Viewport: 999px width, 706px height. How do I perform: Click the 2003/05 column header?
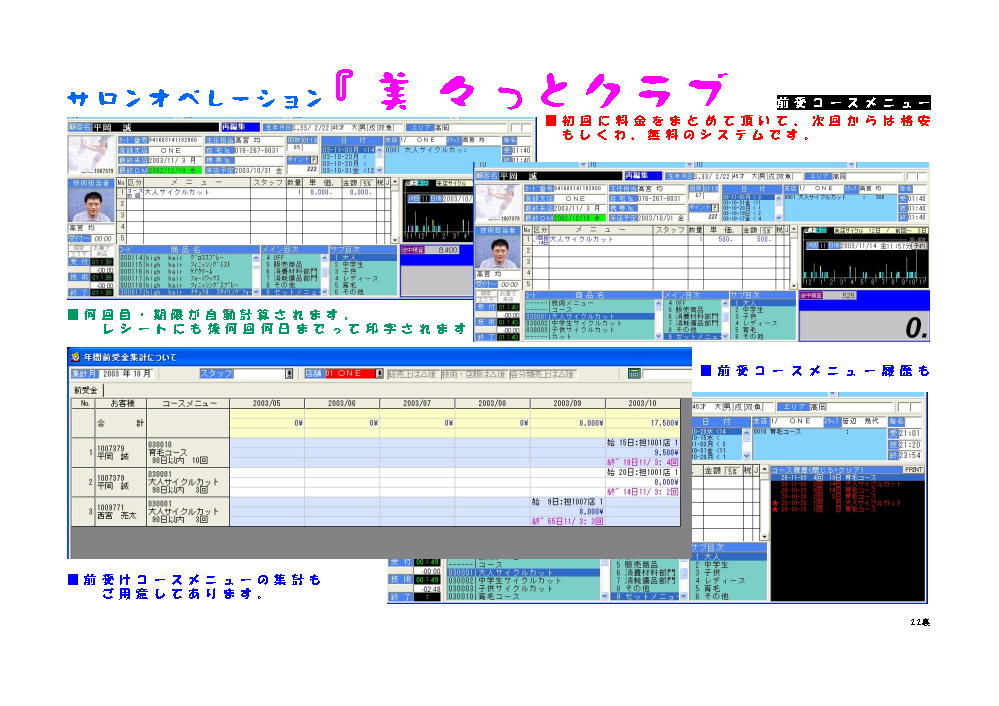(266, 403)
